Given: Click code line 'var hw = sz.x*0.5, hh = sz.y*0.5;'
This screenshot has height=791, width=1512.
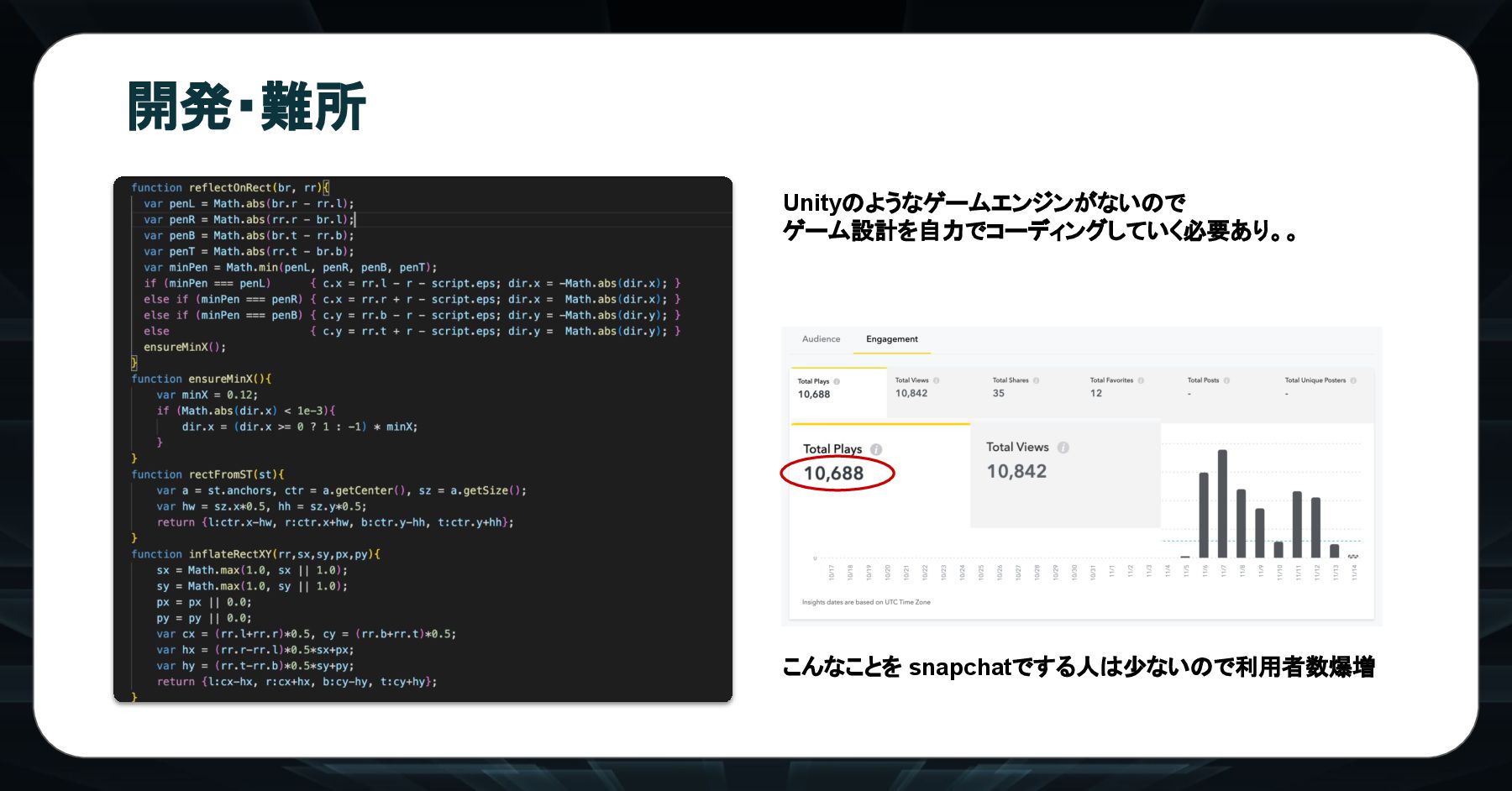Looking at the screenshot, I should (261, 506).
